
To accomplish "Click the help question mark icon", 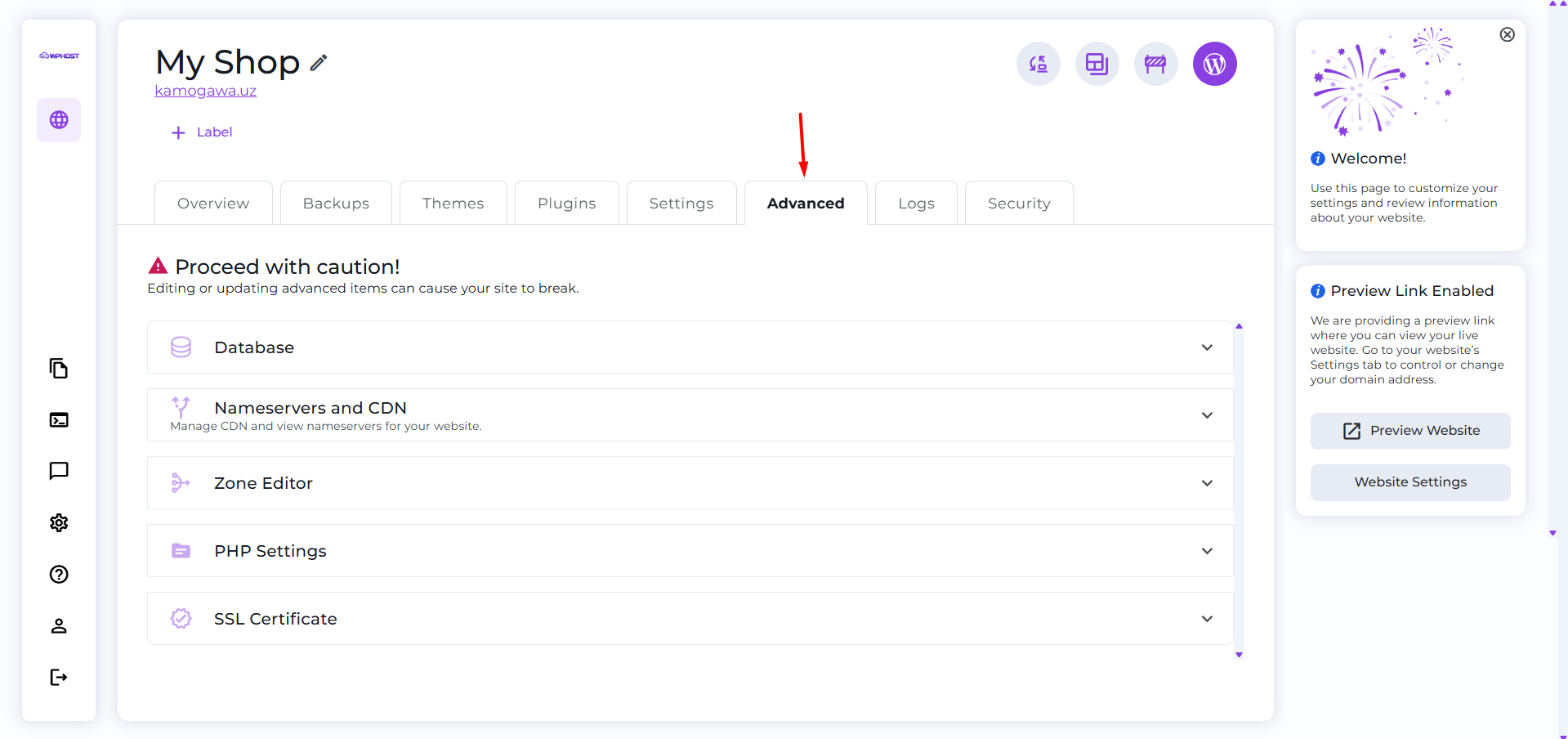I will [x=59, y=575].
